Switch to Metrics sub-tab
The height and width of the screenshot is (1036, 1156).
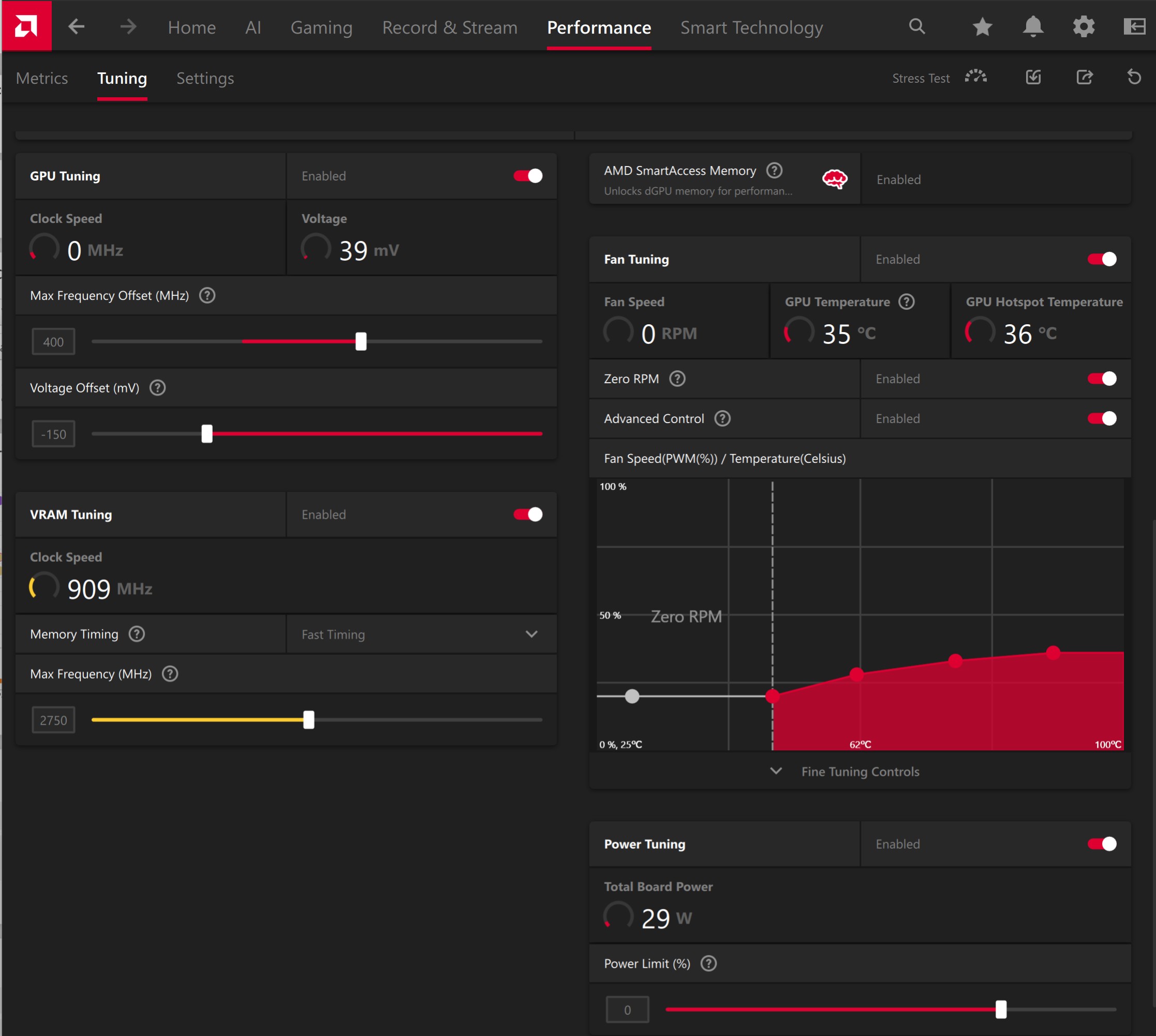(x=42, y=78)
